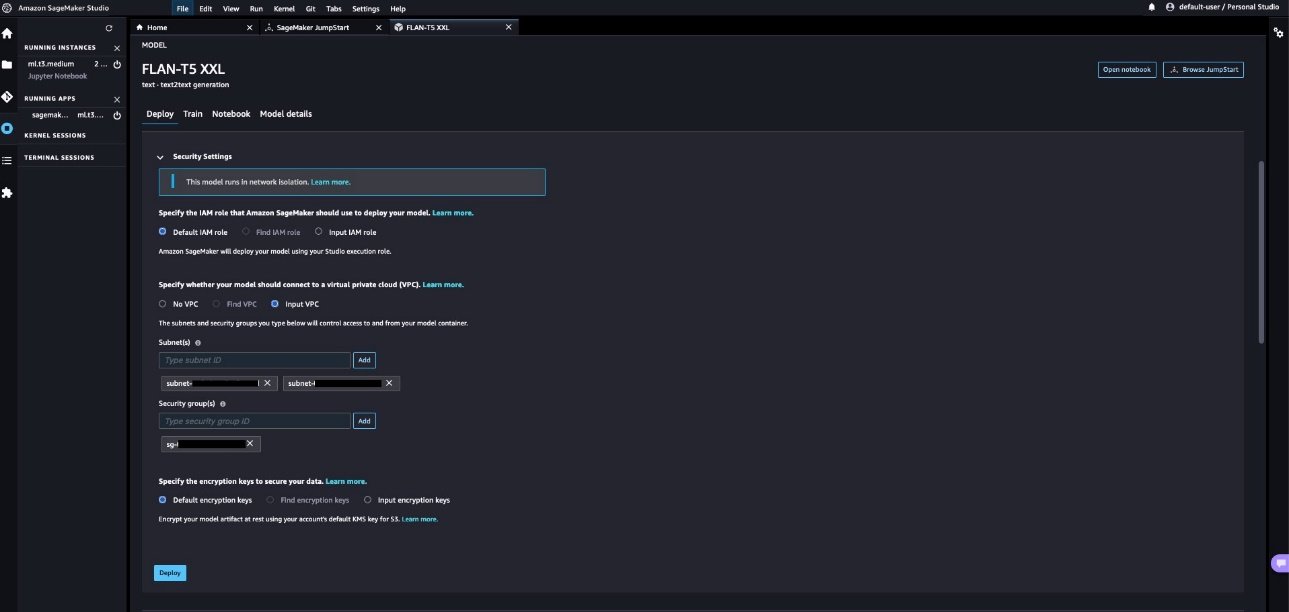Click the Open notebook button
The width and height of the screenshot is (1289, 612).
(x=1127, y=70)
